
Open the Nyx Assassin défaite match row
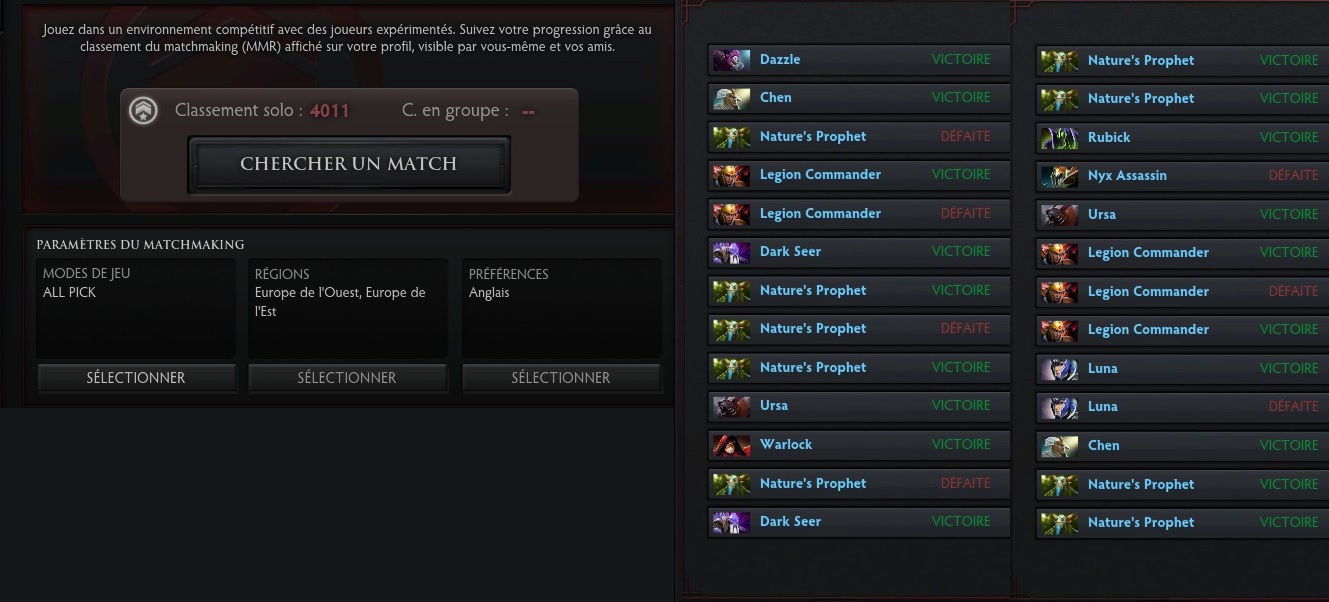1186,176
